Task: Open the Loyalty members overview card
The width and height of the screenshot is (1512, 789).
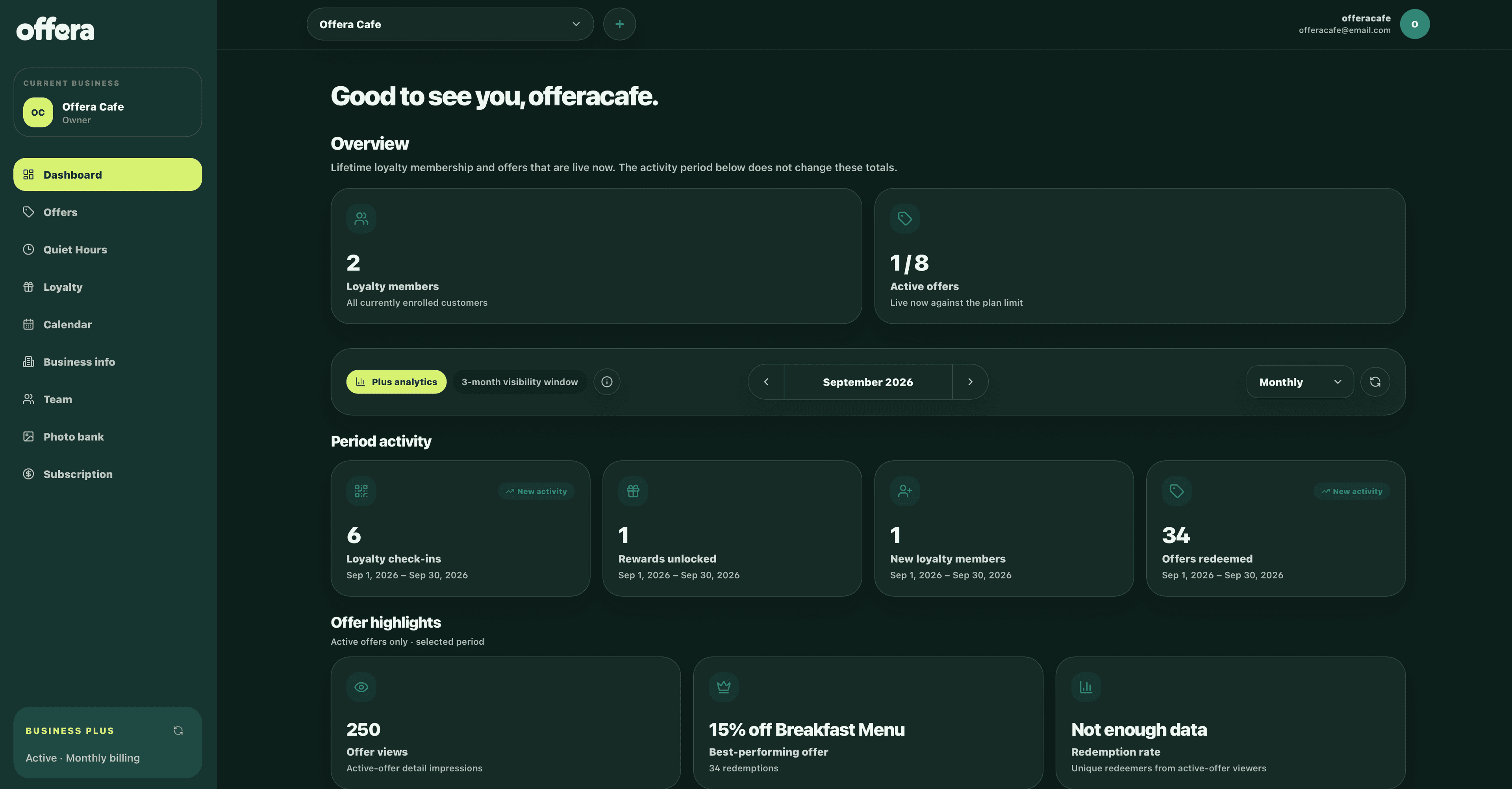Action: [596, 256]
